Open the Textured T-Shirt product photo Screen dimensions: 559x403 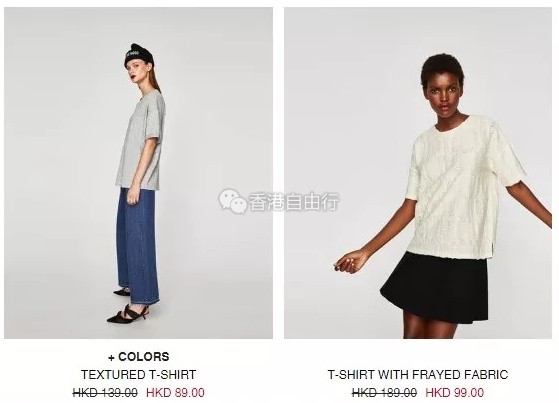(138, 173)
